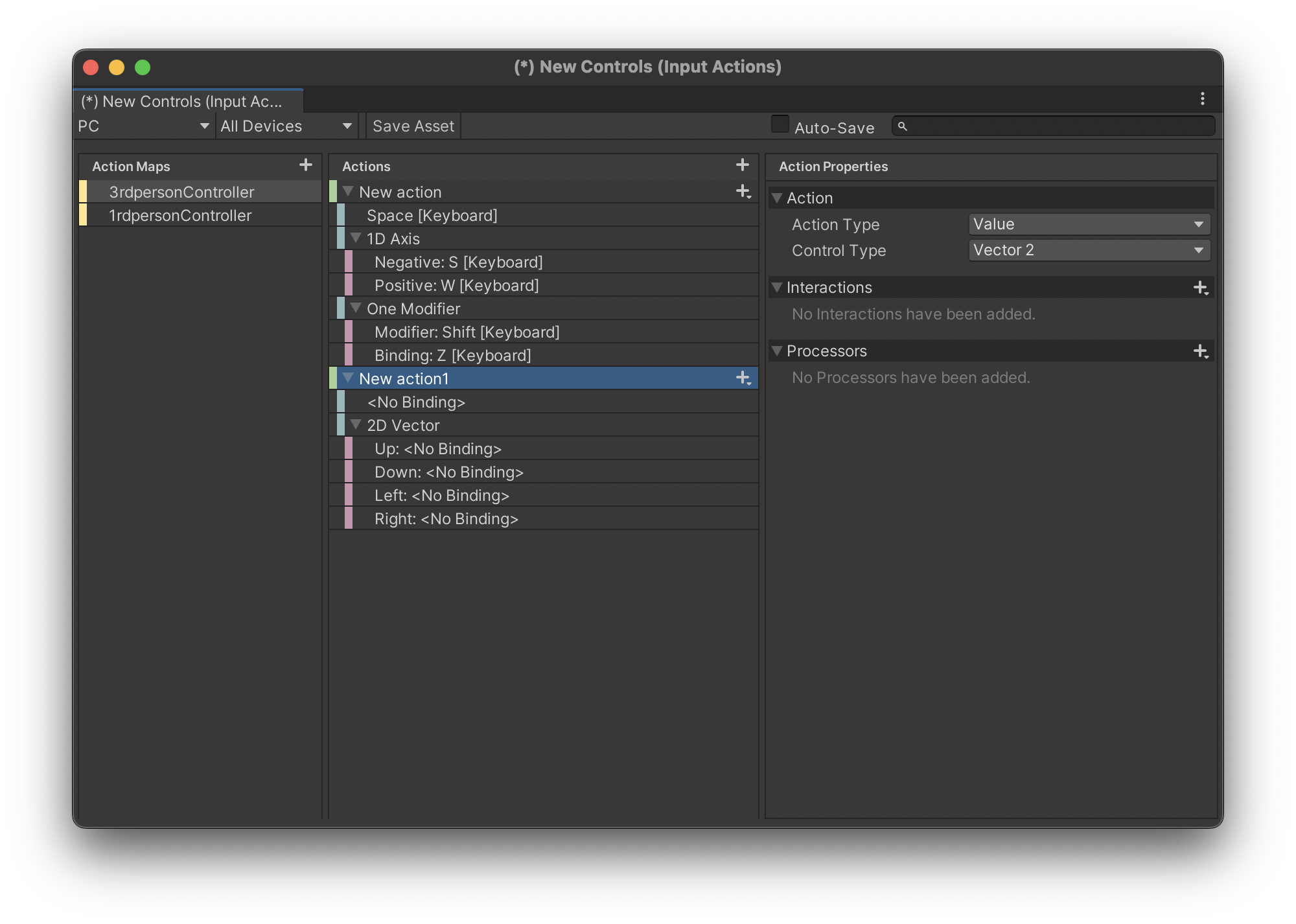This screenshot has width=1296, height=924.
Task: Select the Space [Keyboard] binding
Action: point(432,216)
